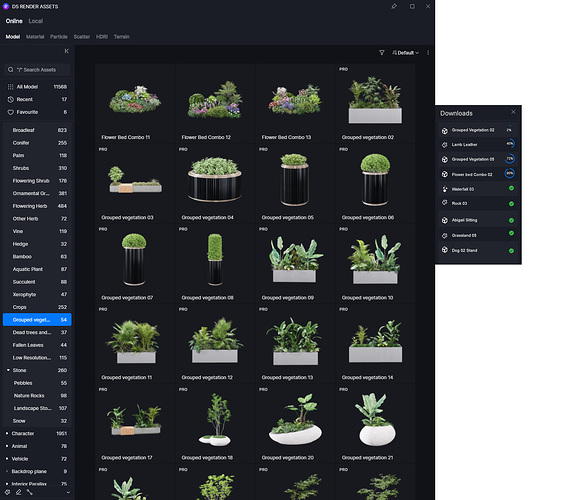562x500 pixels.
Task: Click 'Grouped vegetation 14' label
Action: point(367,377)
